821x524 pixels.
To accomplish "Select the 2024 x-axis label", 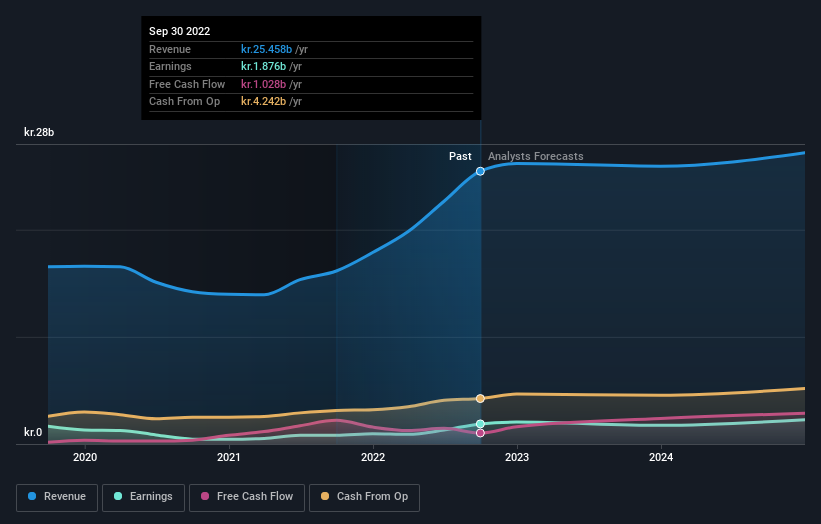I will 661,457.
